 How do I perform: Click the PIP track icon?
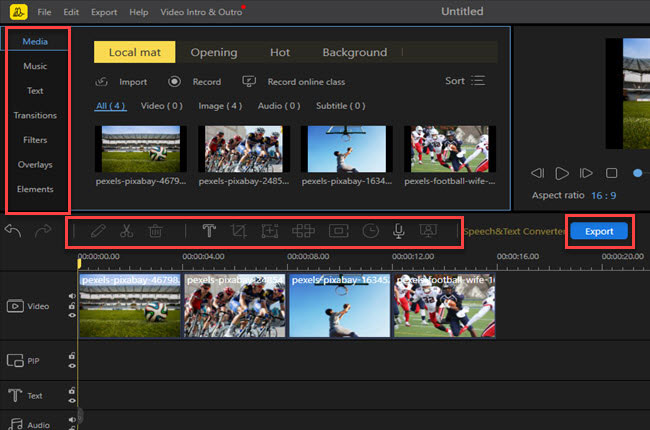coord(15,361)
